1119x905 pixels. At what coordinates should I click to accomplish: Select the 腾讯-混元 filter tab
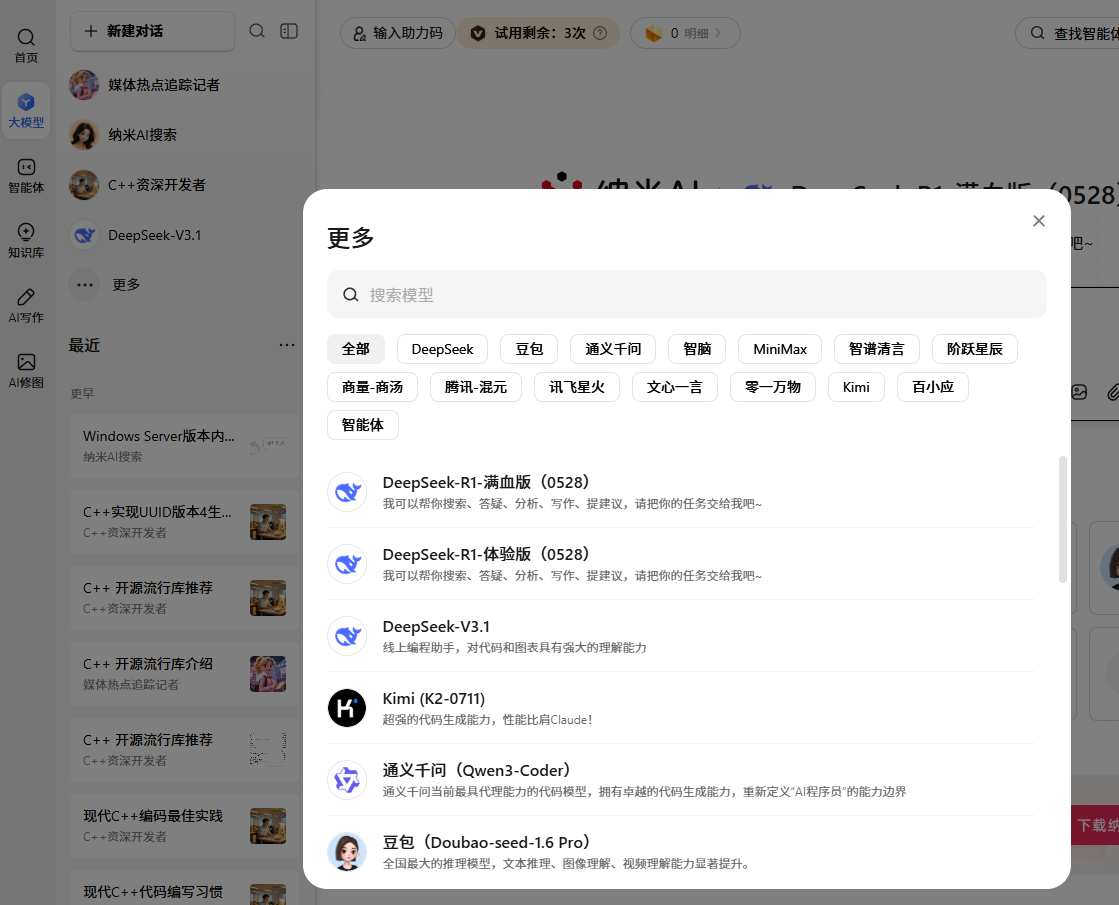tap(476, 387)
